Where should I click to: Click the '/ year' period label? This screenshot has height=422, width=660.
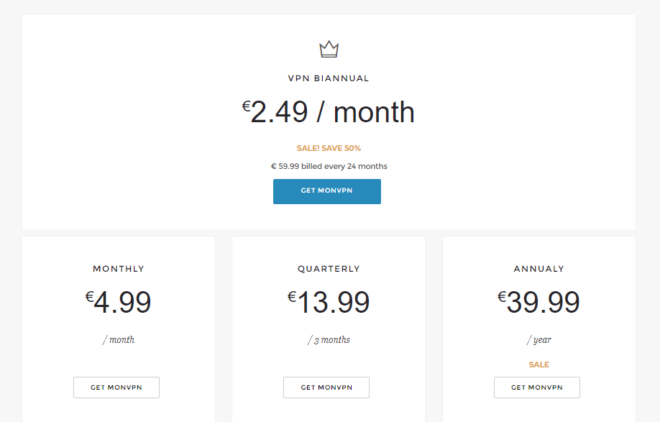tap(539, 340)
